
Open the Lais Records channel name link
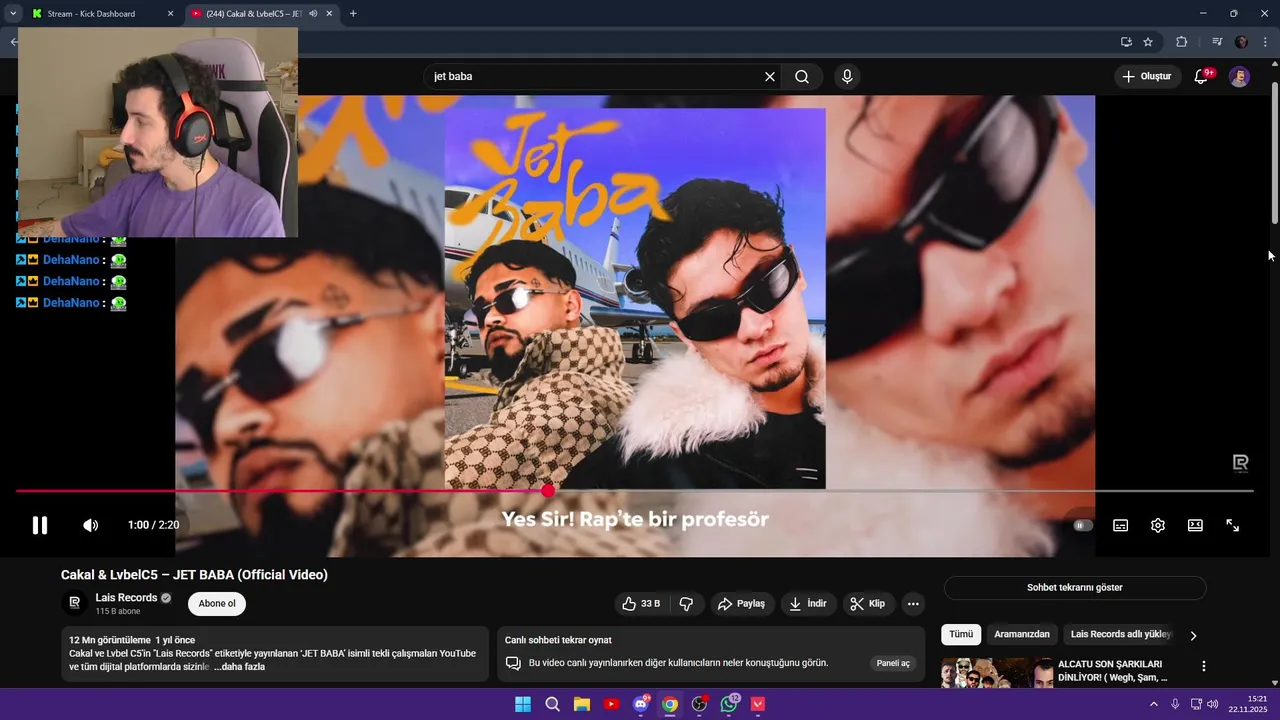[126, 598]
